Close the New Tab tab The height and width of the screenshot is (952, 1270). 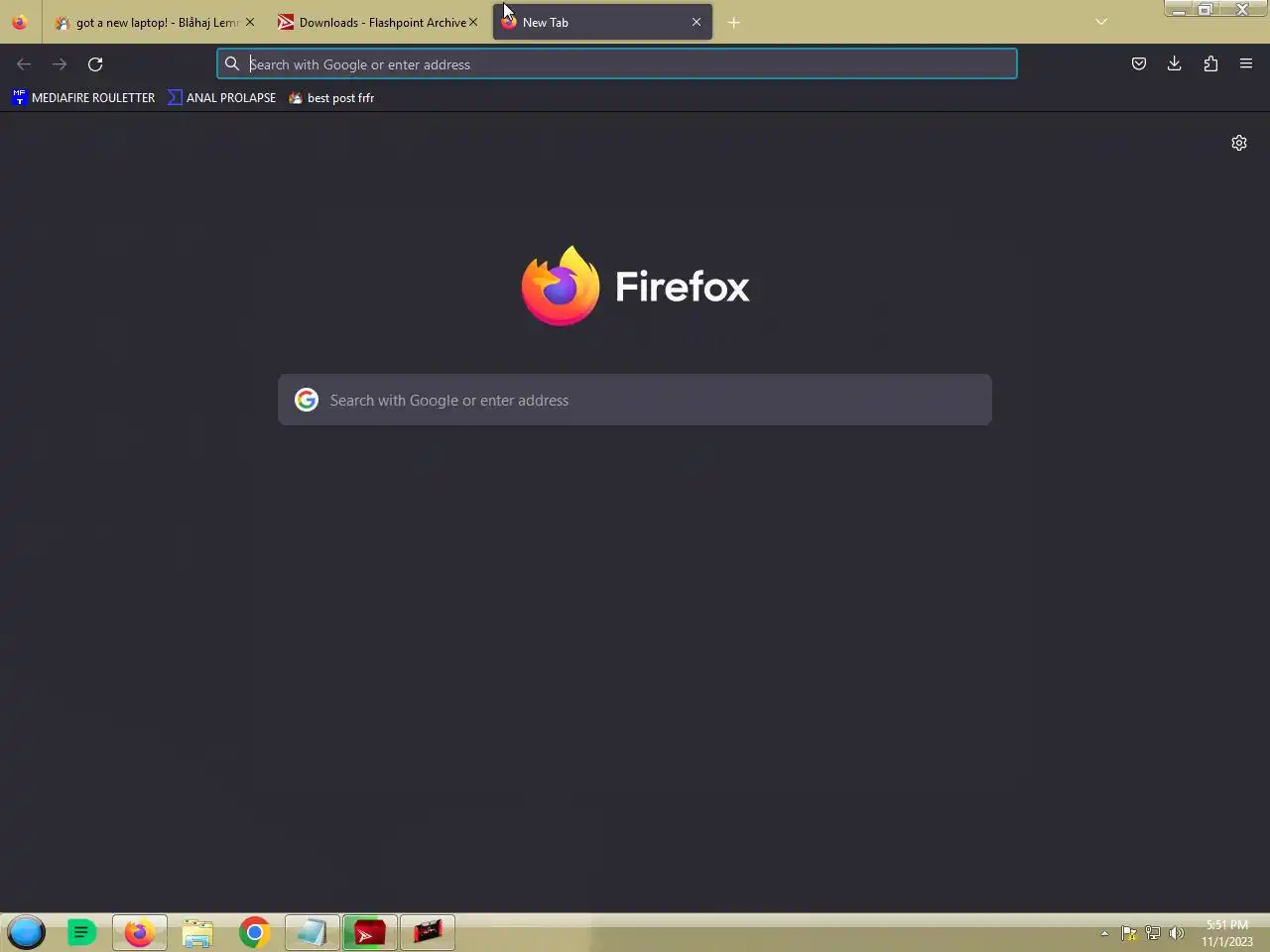point(697,22)
